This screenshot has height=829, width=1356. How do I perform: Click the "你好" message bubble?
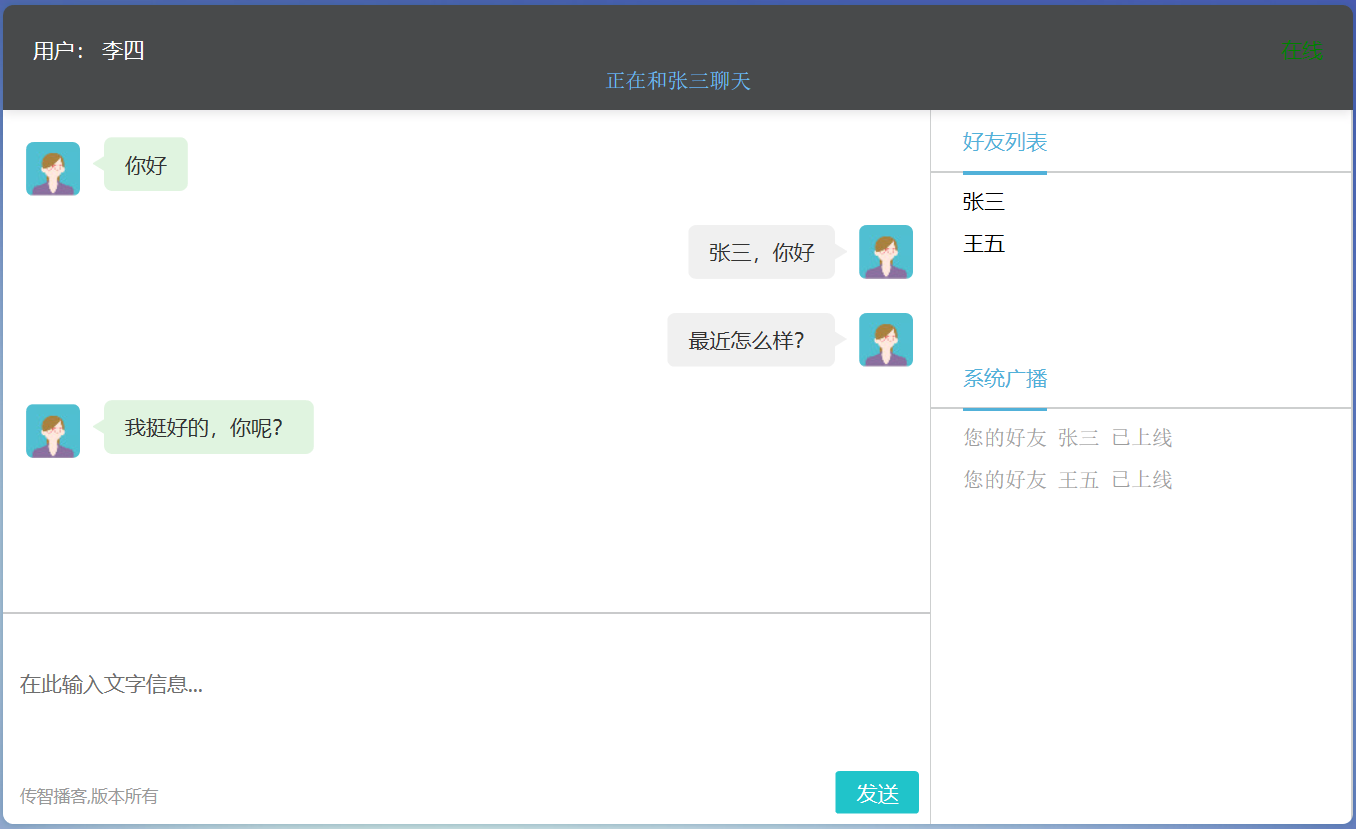click(146, 165)
